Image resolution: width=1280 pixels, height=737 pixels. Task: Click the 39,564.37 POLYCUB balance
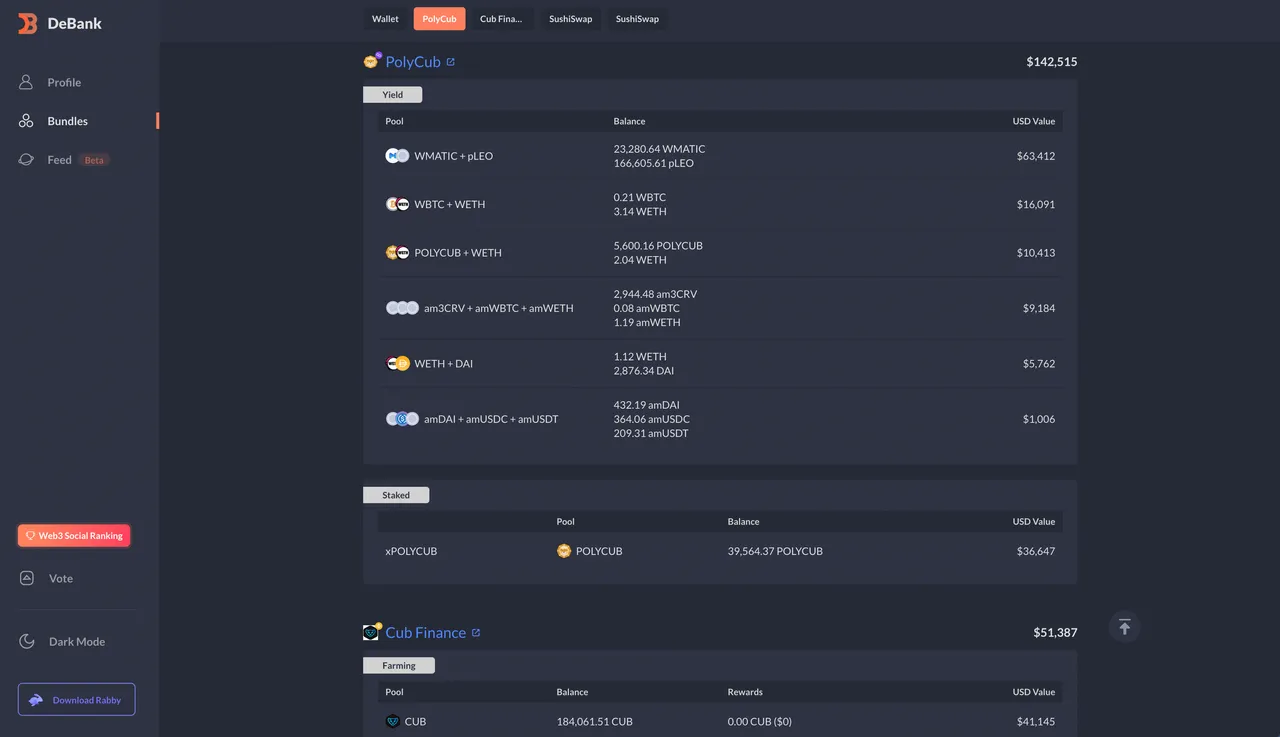tap(775, 551)
